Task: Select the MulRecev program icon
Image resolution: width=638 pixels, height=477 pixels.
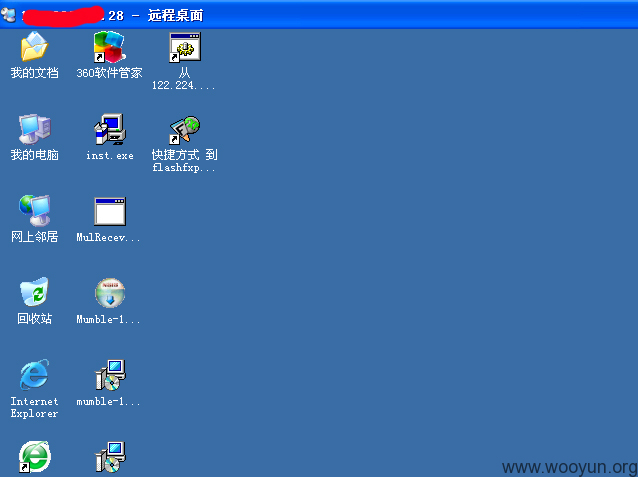Action: click(110, 211)
